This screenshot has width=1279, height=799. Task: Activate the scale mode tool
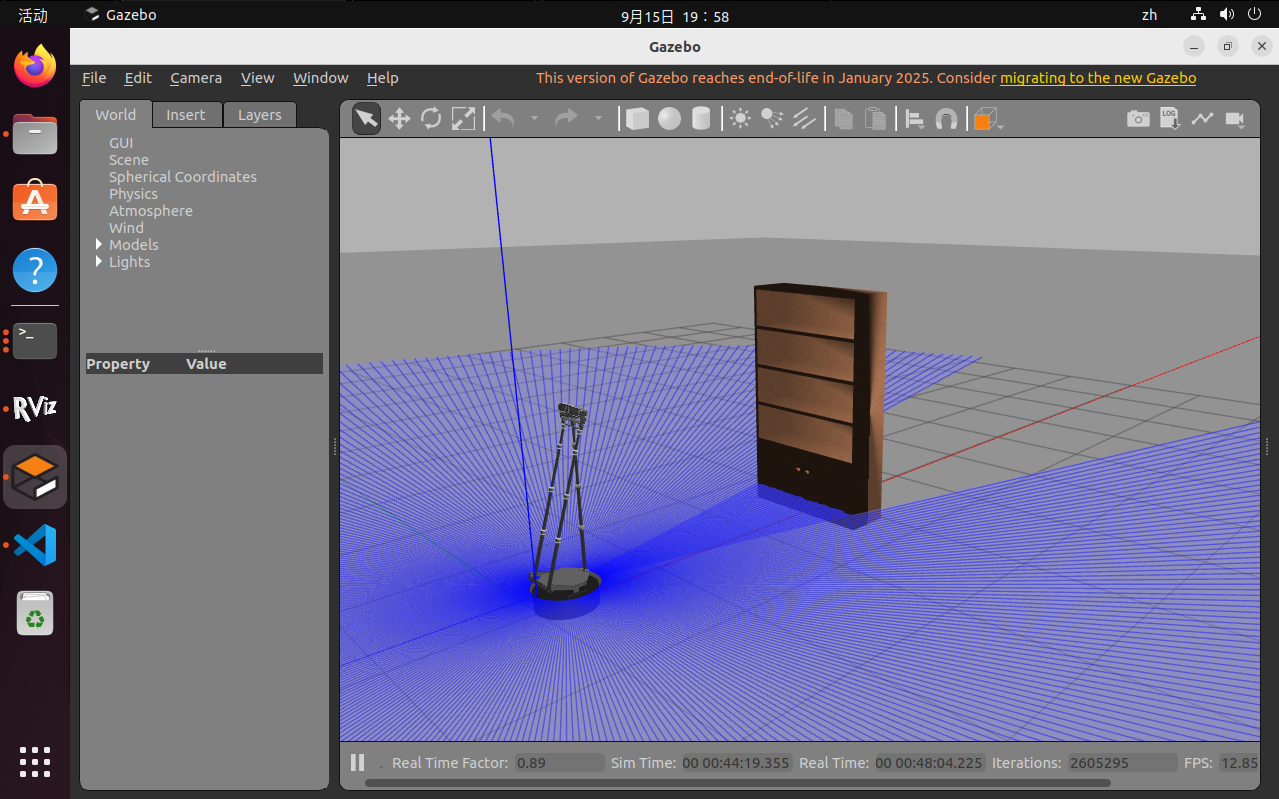(463, 119)
